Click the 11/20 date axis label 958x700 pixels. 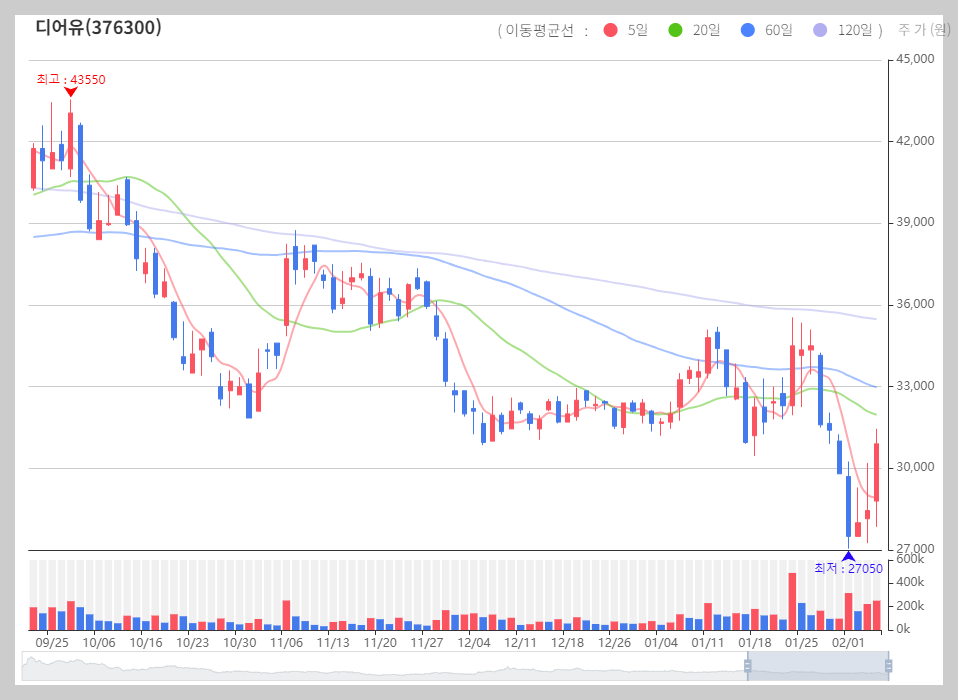click(x=380, y=642)
